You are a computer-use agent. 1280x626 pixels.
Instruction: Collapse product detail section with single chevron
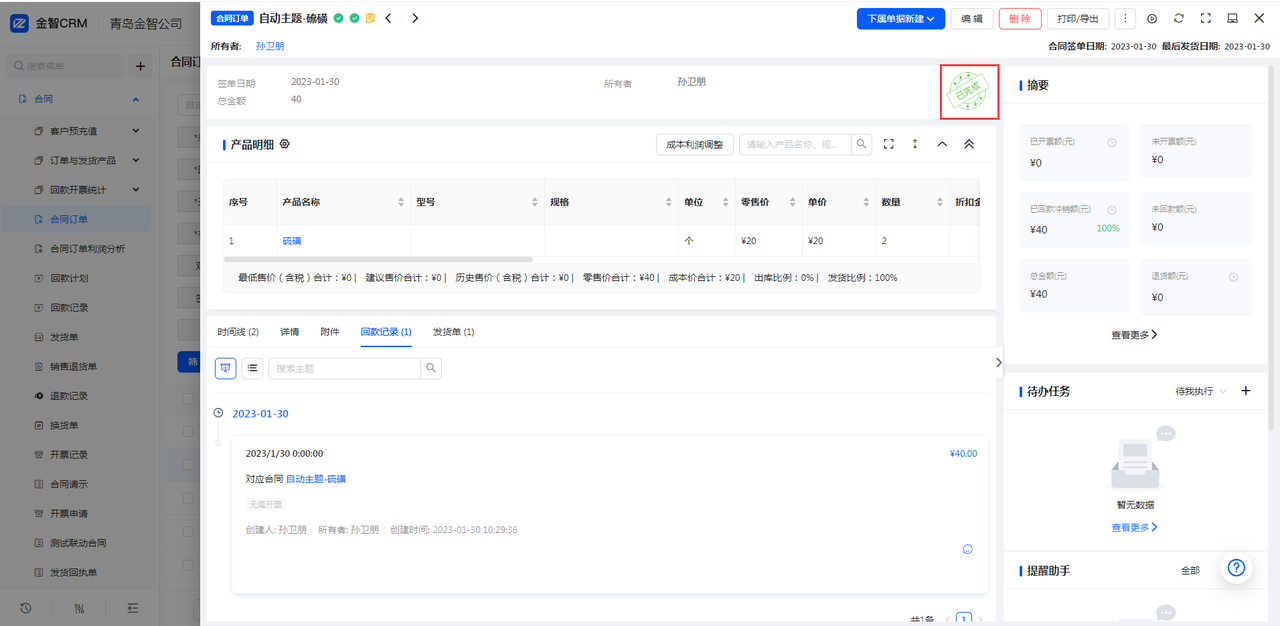tap(942, 144)
